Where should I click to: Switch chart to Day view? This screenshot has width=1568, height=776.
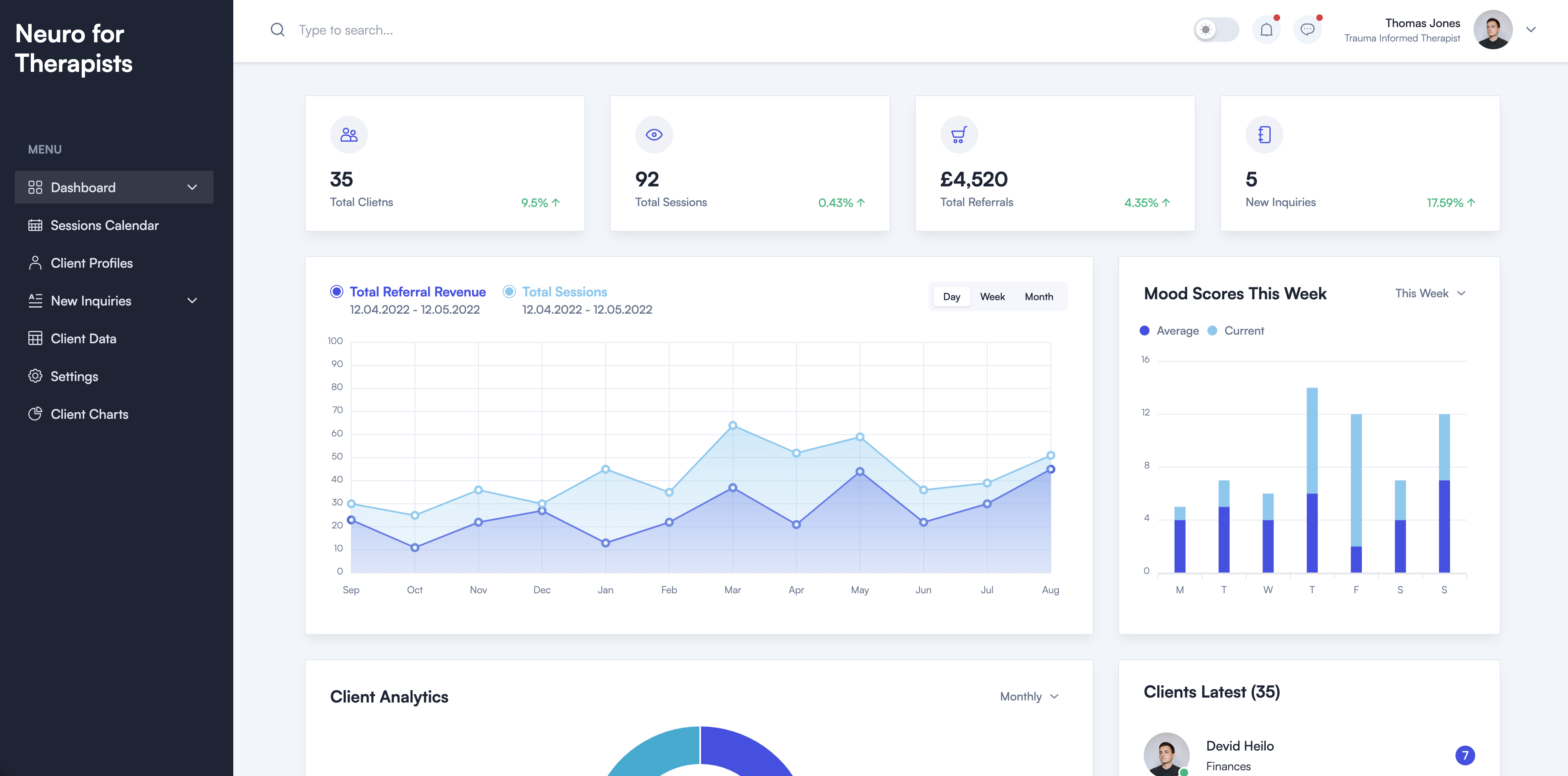(x=952, y=296)
